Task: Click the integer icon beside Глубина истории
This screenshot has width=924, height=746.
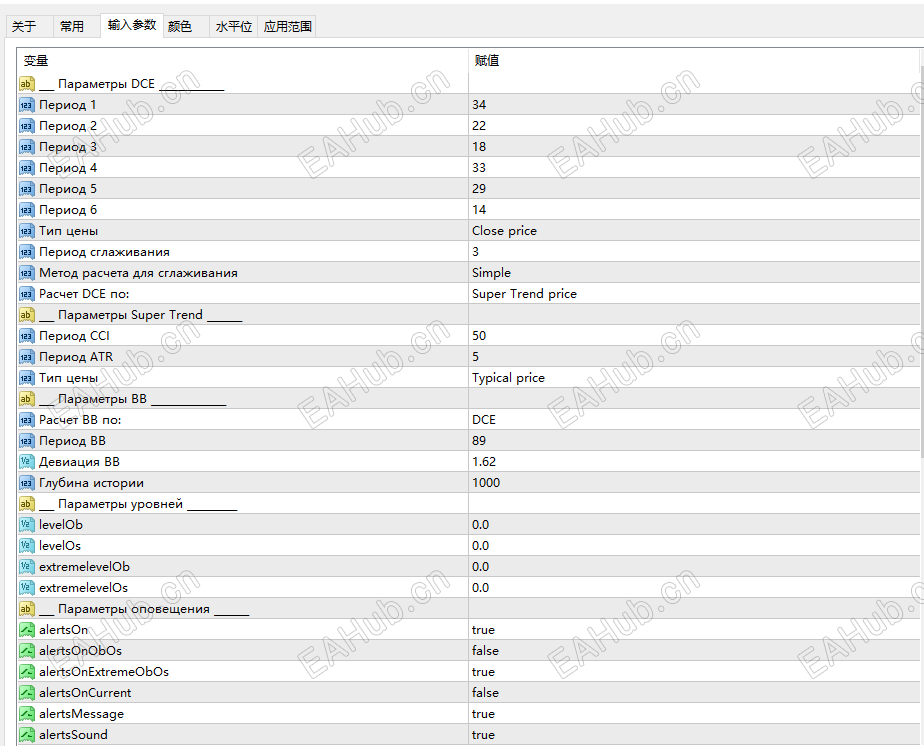Action: point(27,483)
